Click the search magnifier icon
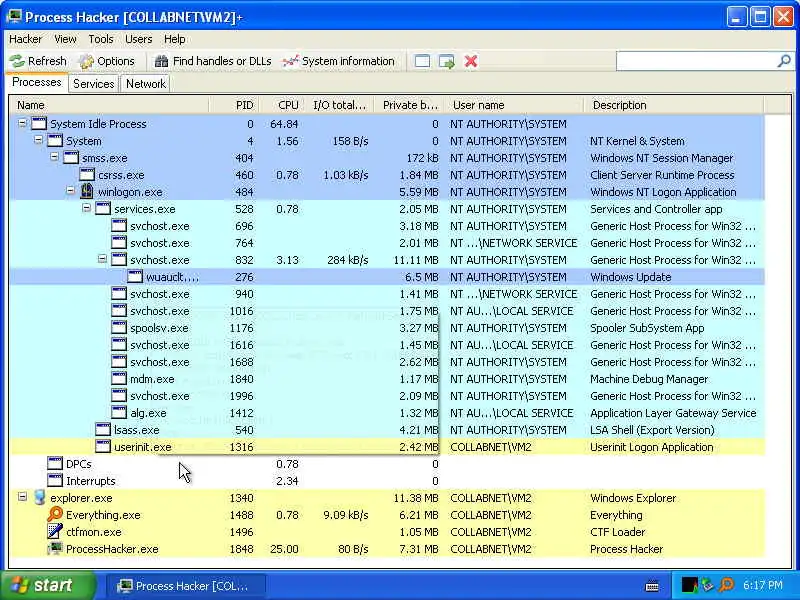The image size is (800, 600). point(784,61)
